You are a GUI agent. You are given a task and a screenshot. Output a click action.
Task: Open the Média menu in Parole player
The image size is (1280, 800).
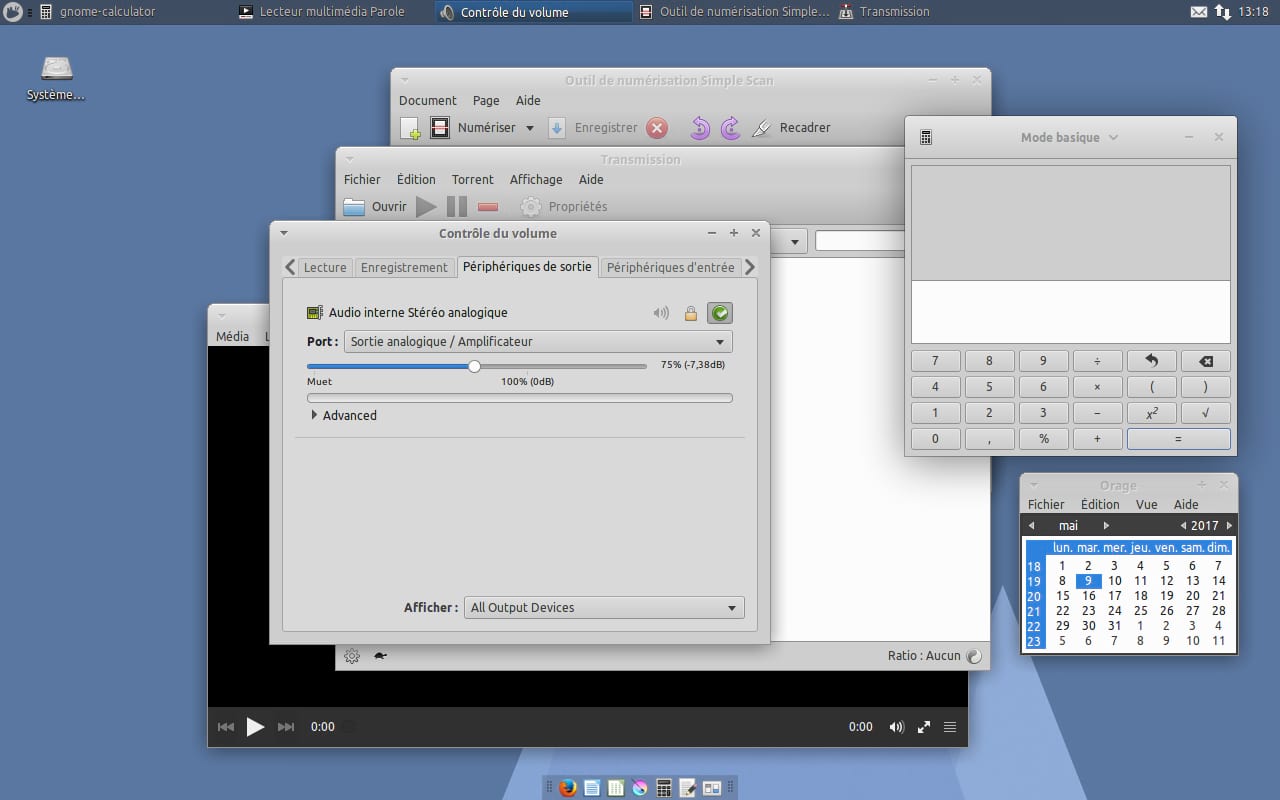pos(233,336)
